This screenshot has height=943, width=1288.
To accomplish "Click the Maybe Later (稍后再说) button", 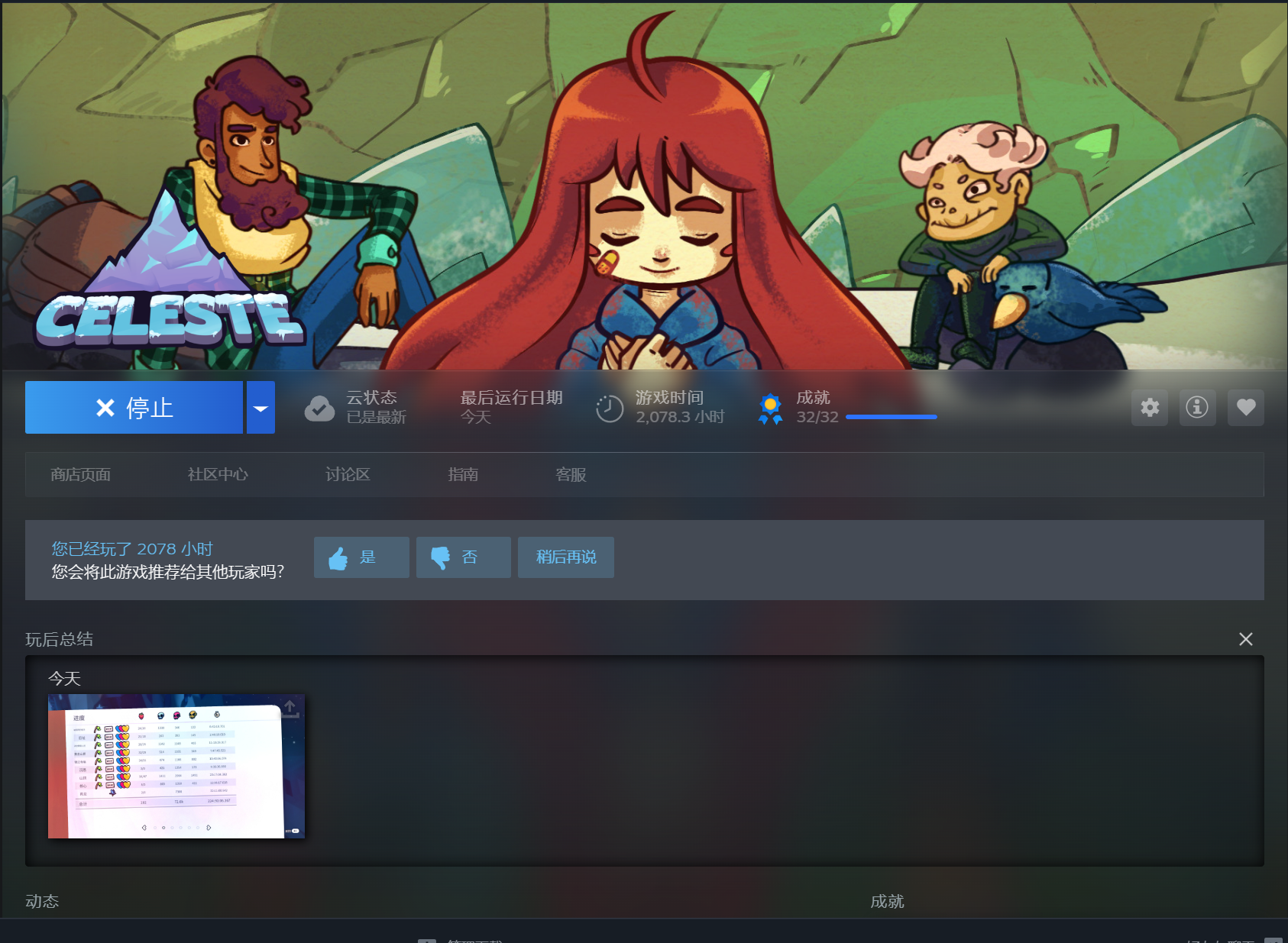I will (x=565, y=557).
